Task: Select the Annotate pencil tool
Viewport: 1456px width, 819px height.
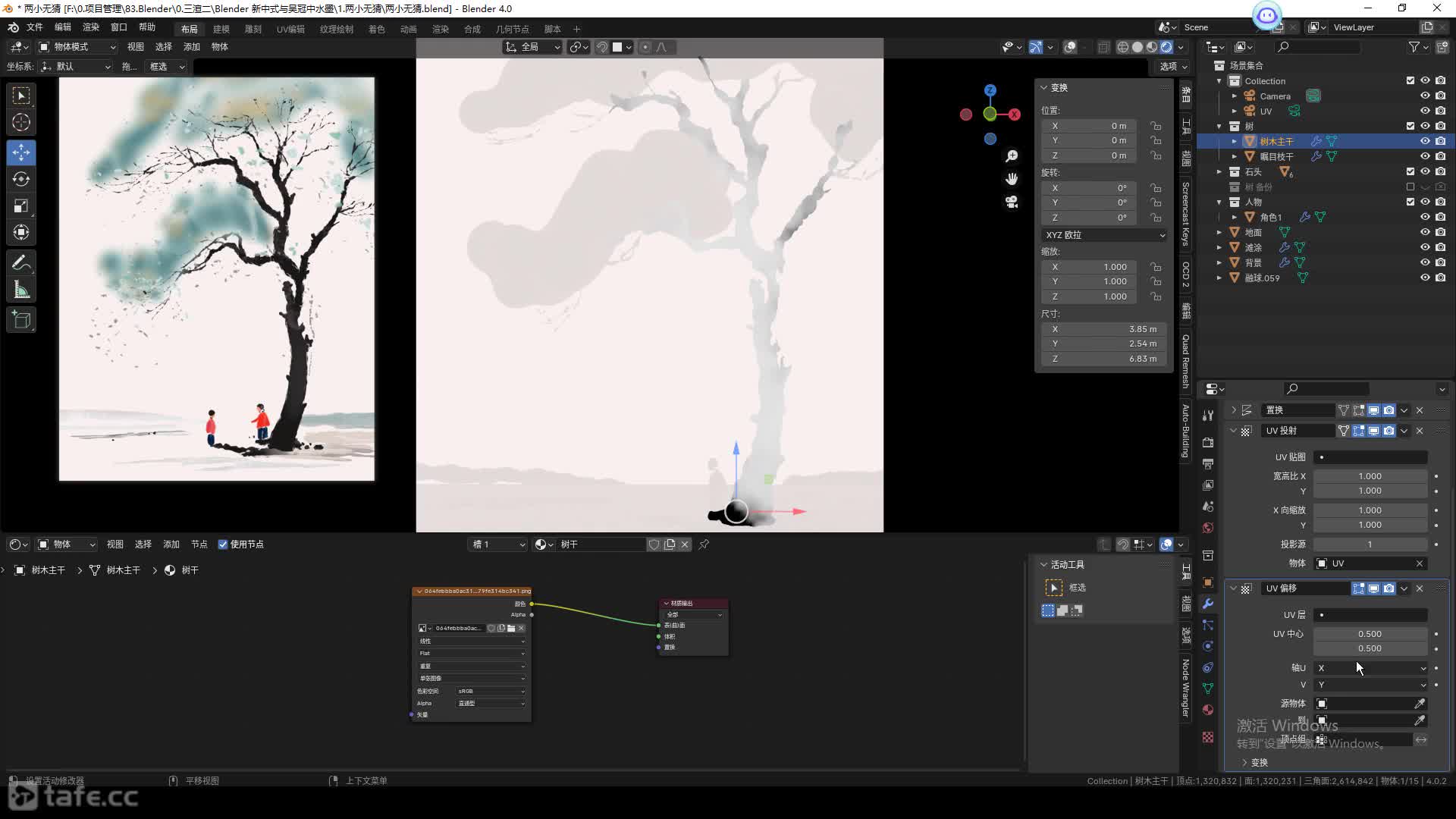Action: coord(21,263)
